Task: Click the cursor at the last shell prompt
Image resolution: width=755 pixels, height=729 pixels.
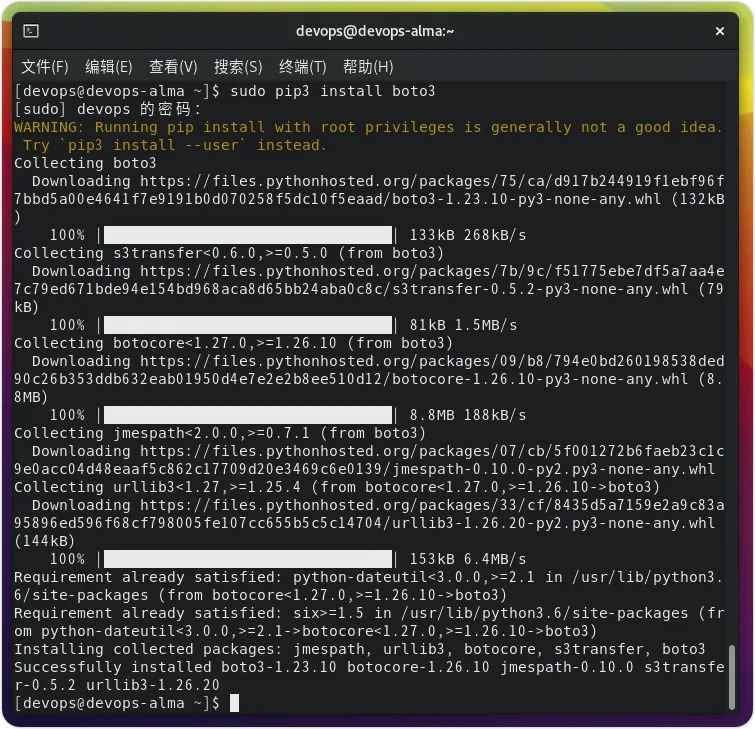Action: [x=234, y=703]
